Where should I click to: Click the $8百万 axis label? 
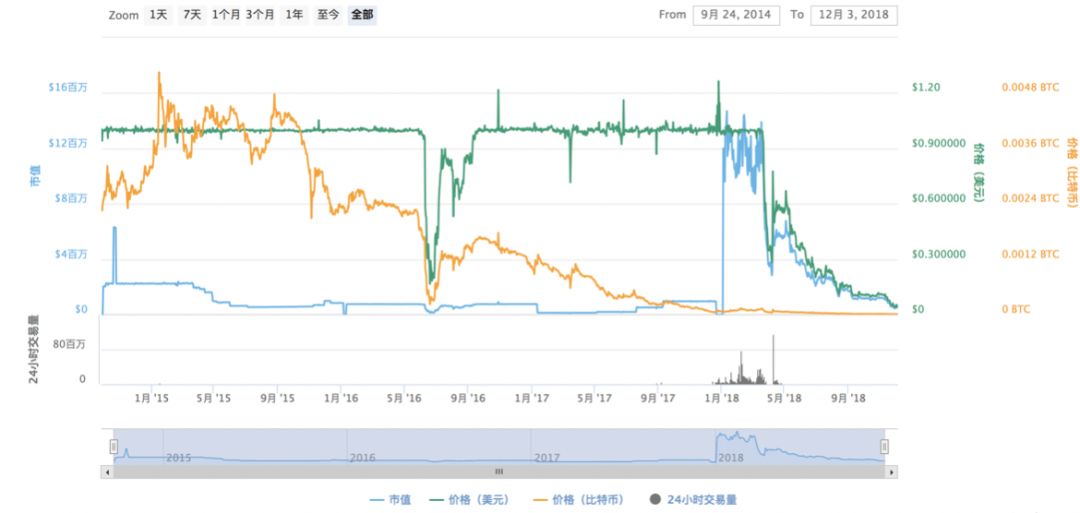click(70, 198)
